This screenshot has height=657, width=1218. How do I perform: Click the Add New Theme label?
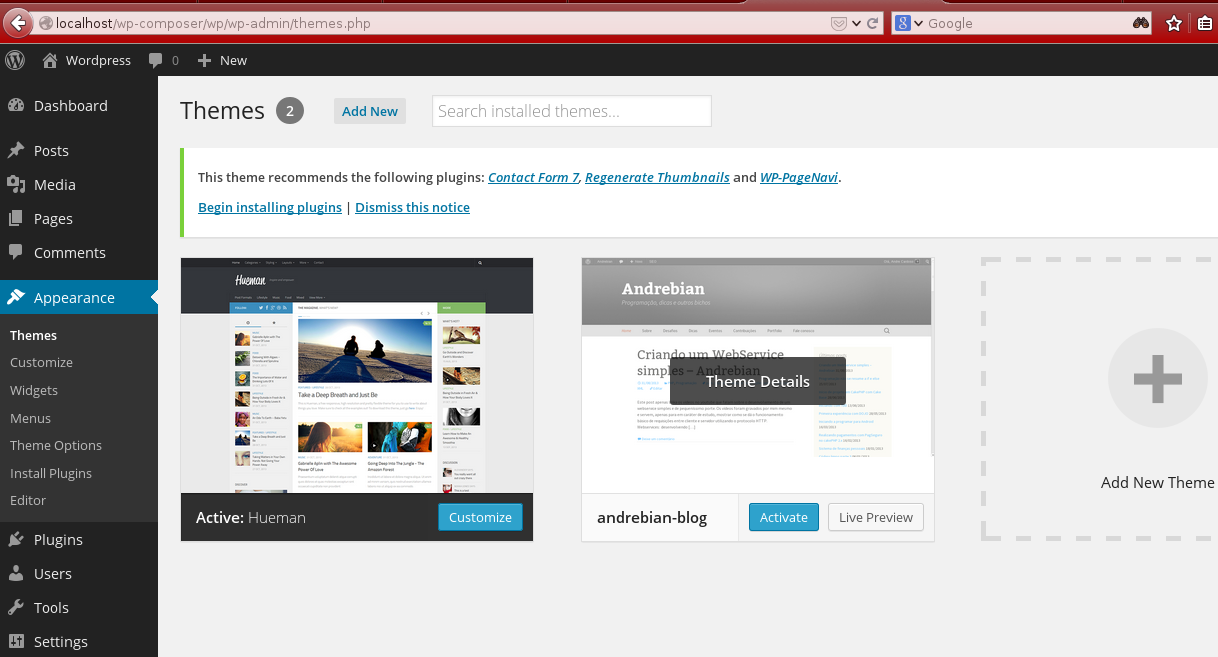tap(1158, 482)
